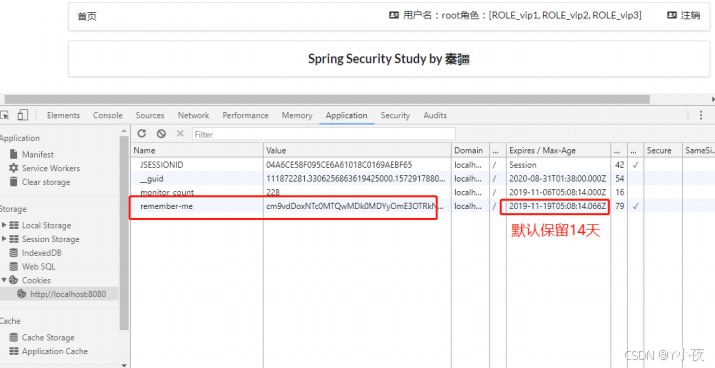Expand the Session Storage tree node
Viewport: 715px width, 368px height.
(4, 239)
